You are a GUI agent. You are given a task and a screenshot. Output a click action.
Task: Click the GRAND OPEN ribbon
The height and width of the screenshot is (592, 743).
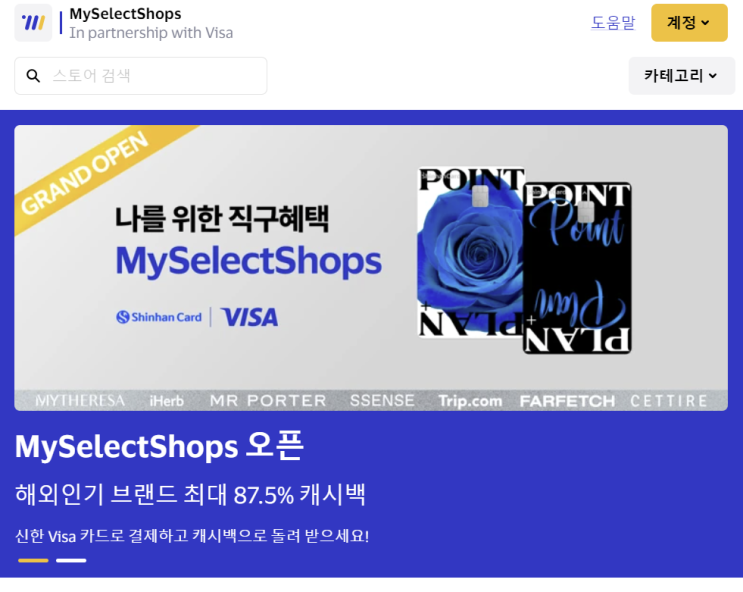[x=85, y=173]
